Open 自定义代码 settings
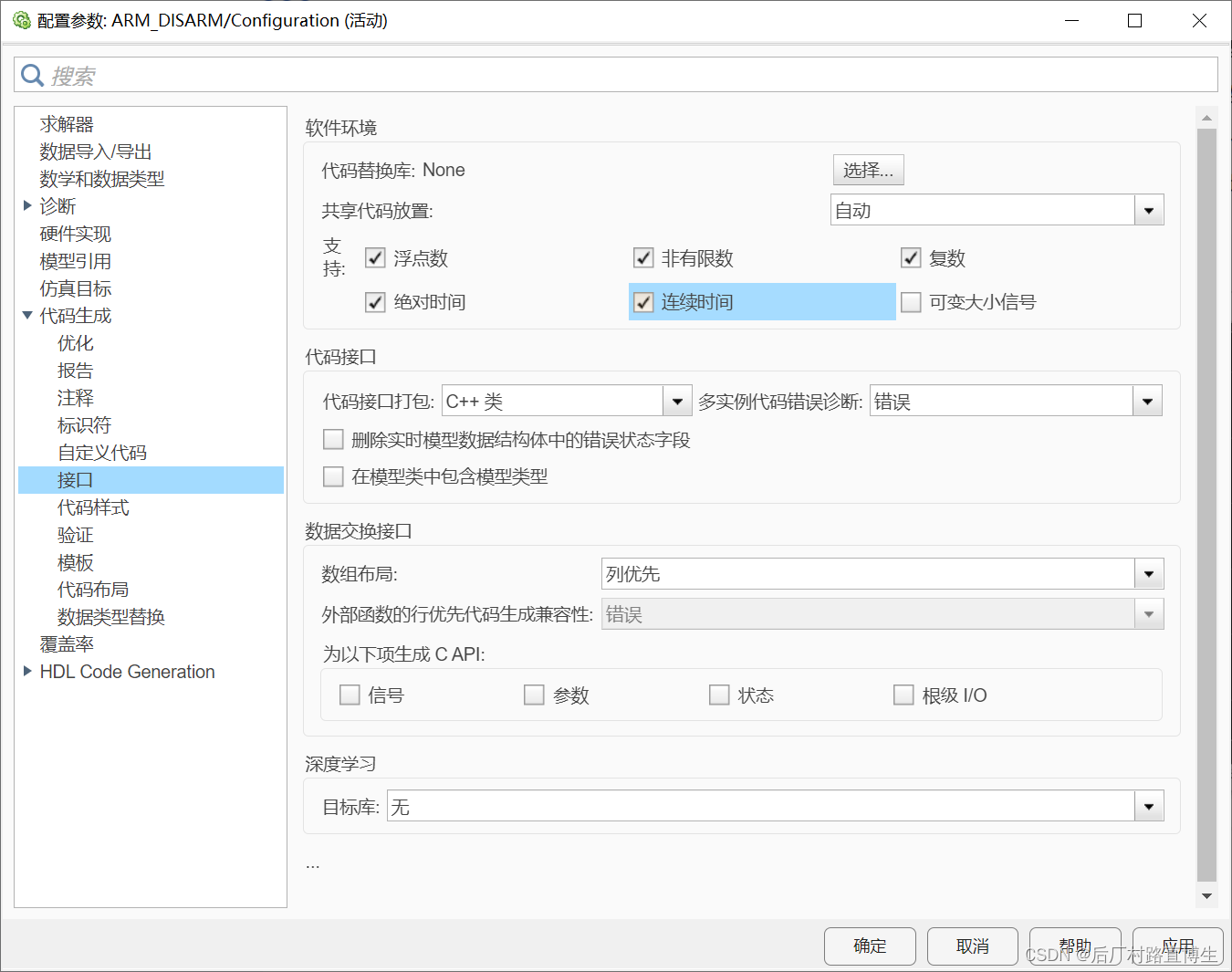Image resolution: width=1232 pixels, height=972 pixels. click(102, 453)
